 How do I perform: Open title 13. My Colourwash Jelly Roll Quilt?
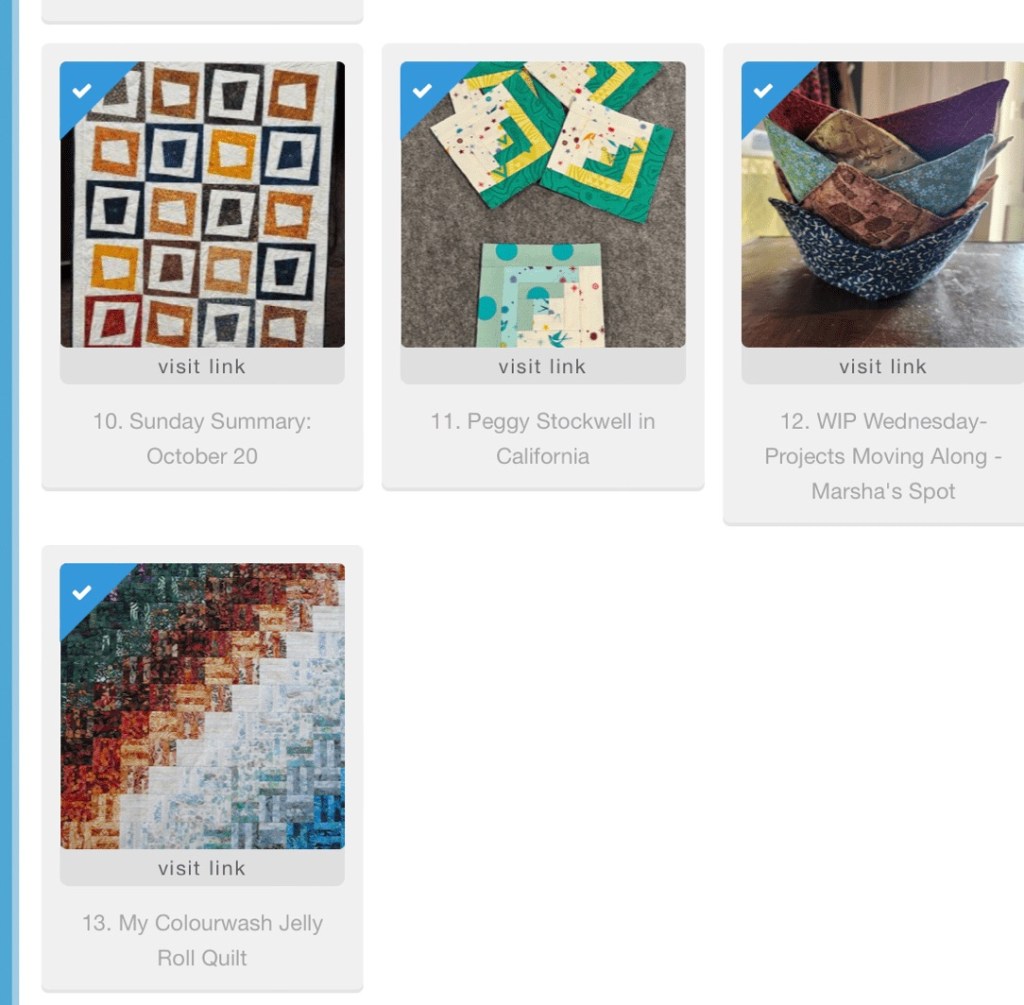pos(202,940)
